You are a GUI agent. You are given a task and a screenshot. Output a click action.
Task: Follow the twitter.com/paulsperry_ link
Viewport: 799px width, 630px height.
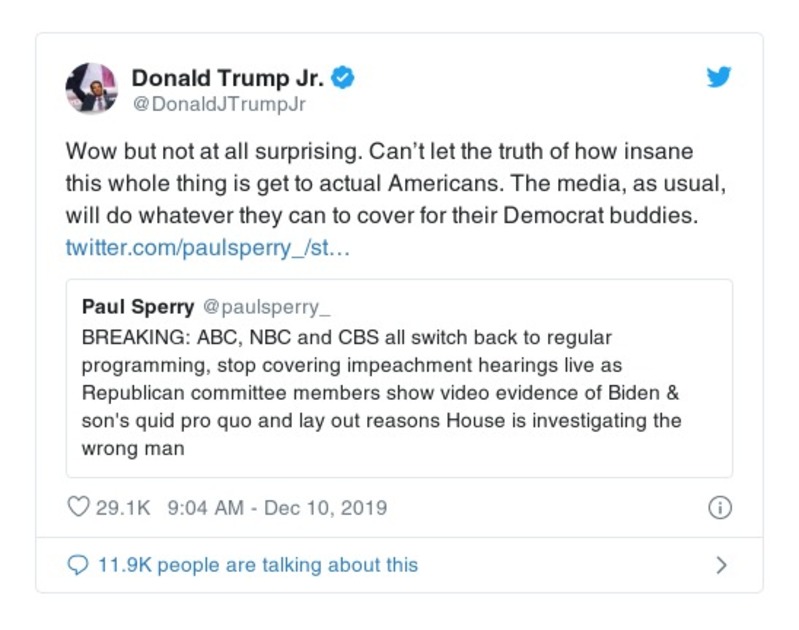(207, 246)
